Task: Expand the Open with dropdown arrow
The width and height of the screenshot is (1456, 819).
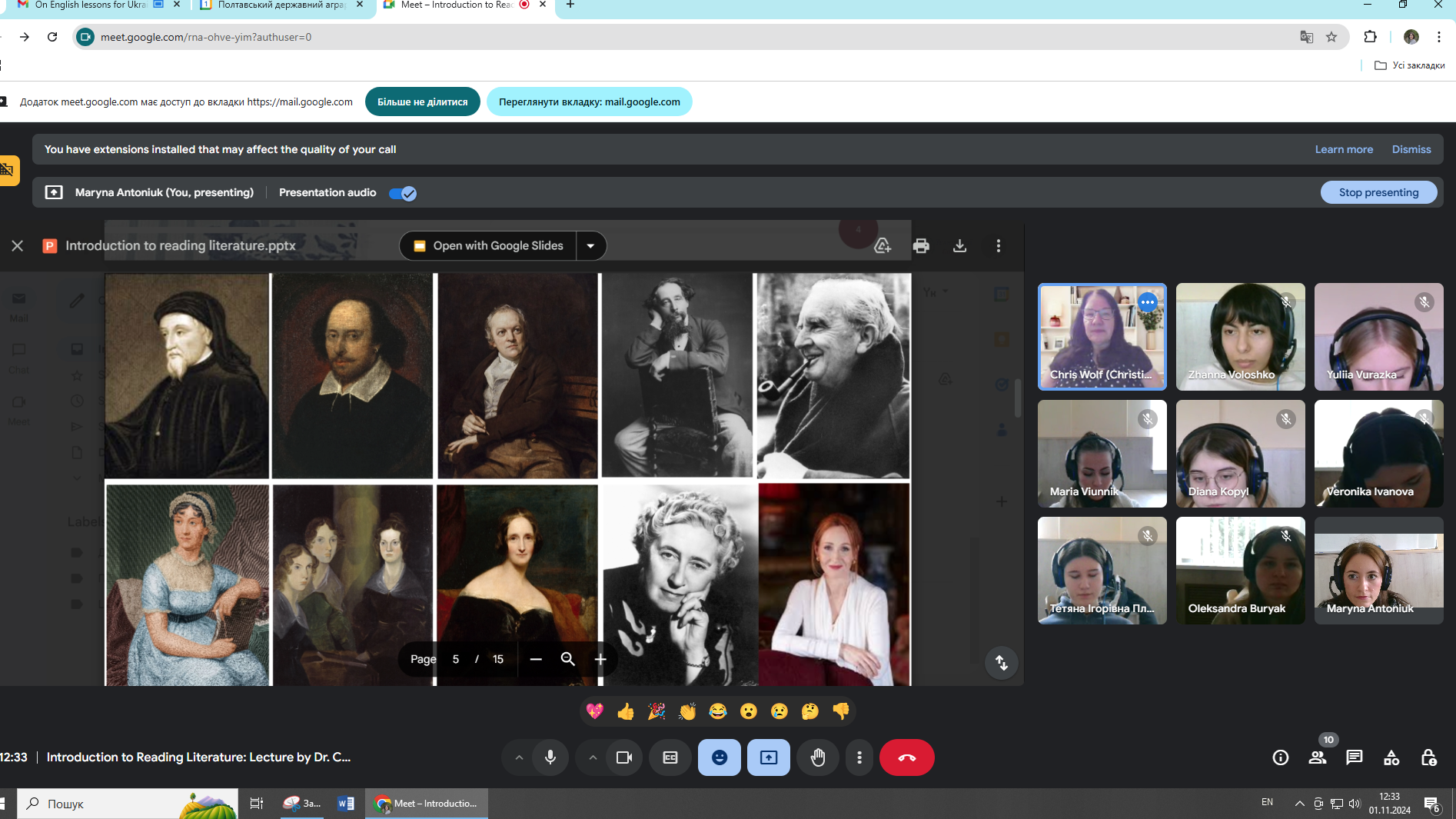Action: [x=590, y=245]
